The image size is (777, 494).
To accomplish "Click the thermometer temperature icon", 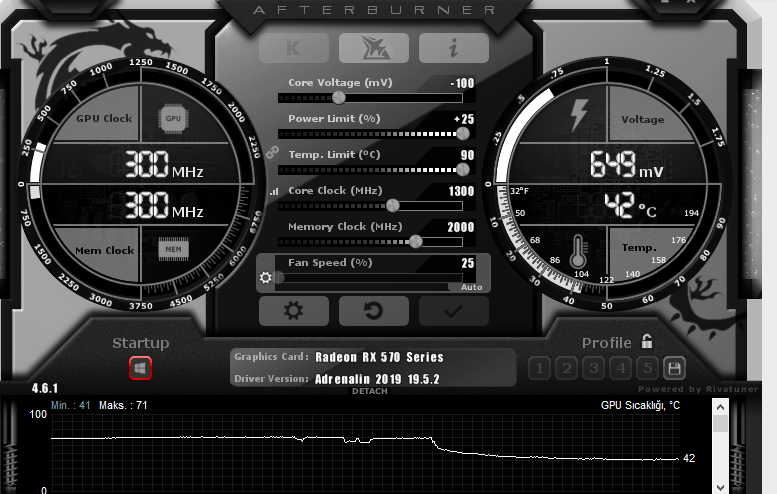I will click(578, 251).
